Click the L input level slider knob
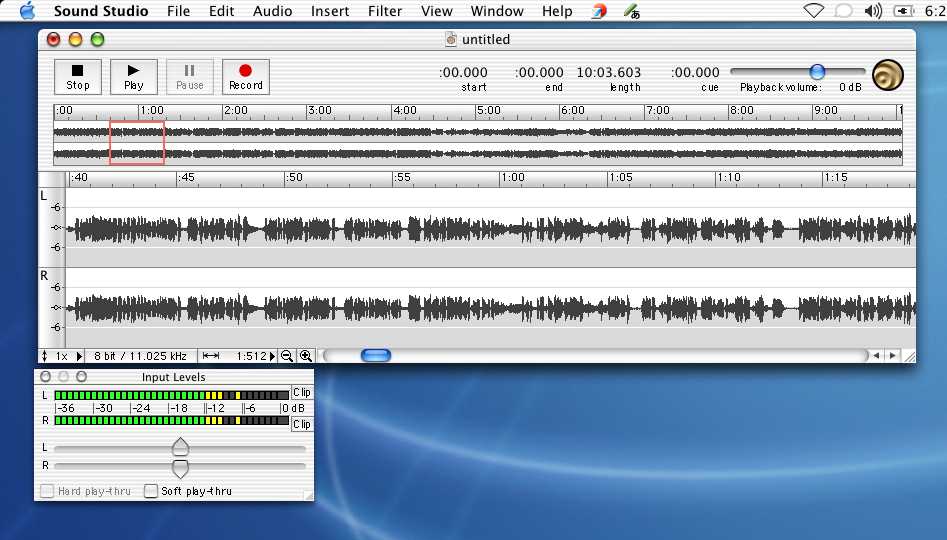 180,447
